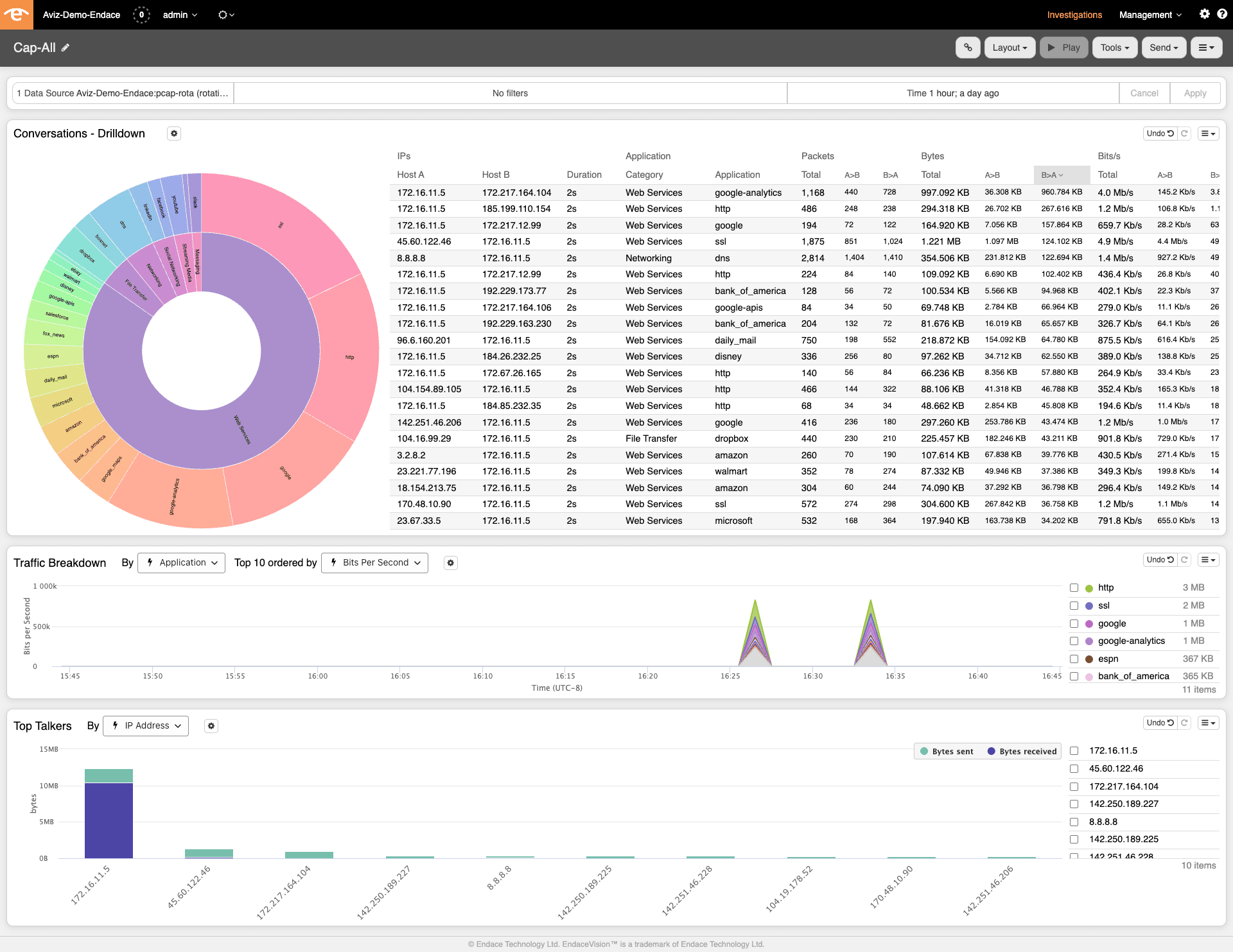Open Traffic Breakdown panel list menu
Image resolution: width=1233 pixels, height=952 pixels.
click(1209, 560)
